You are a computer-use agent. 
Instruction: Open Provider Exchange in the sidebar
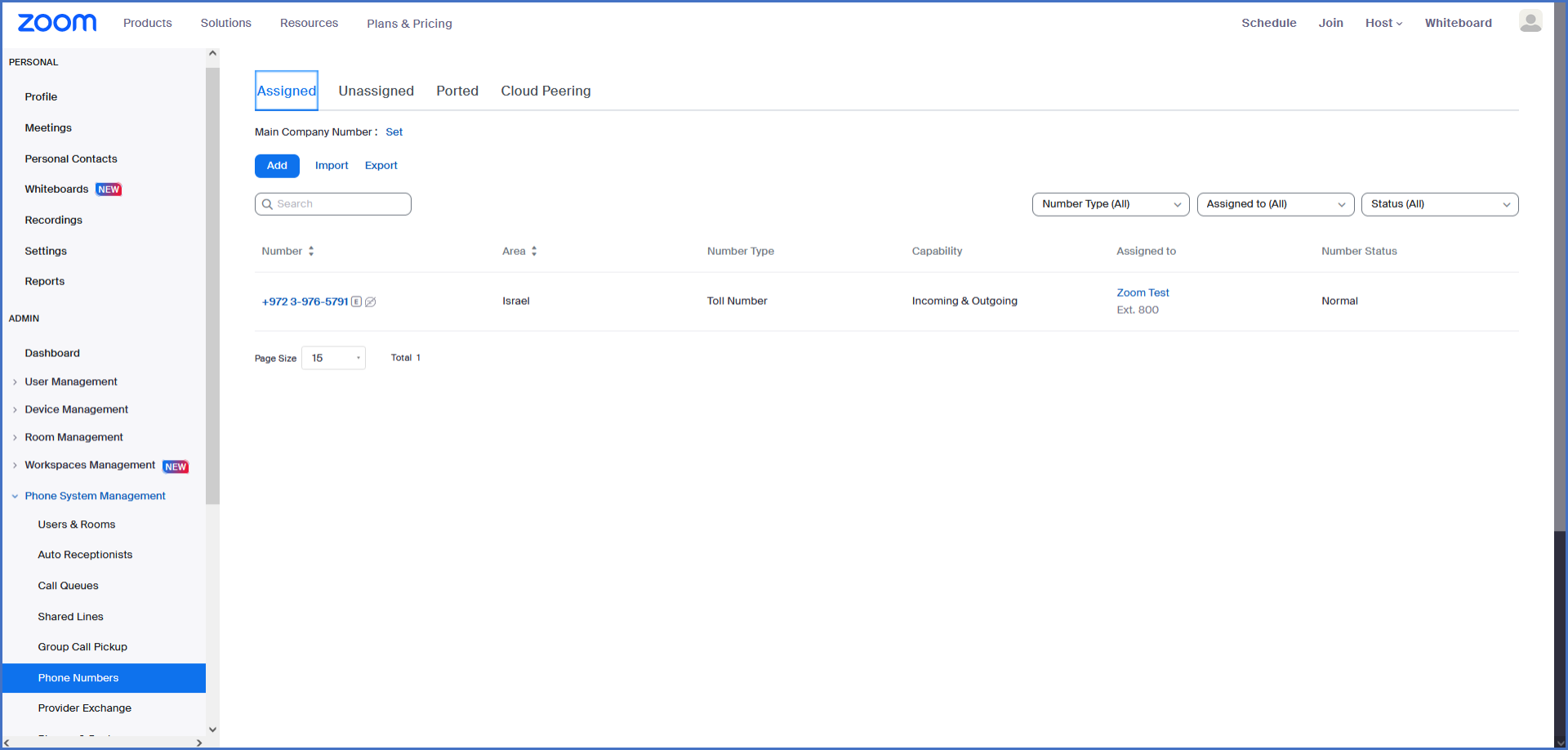[x=84, y=708]
